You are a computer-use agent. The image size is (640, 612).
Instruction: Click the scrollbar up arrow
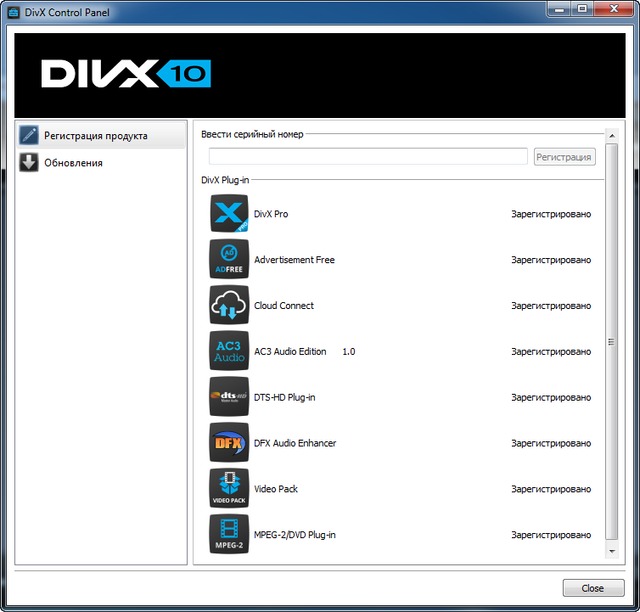click(611, 136)
